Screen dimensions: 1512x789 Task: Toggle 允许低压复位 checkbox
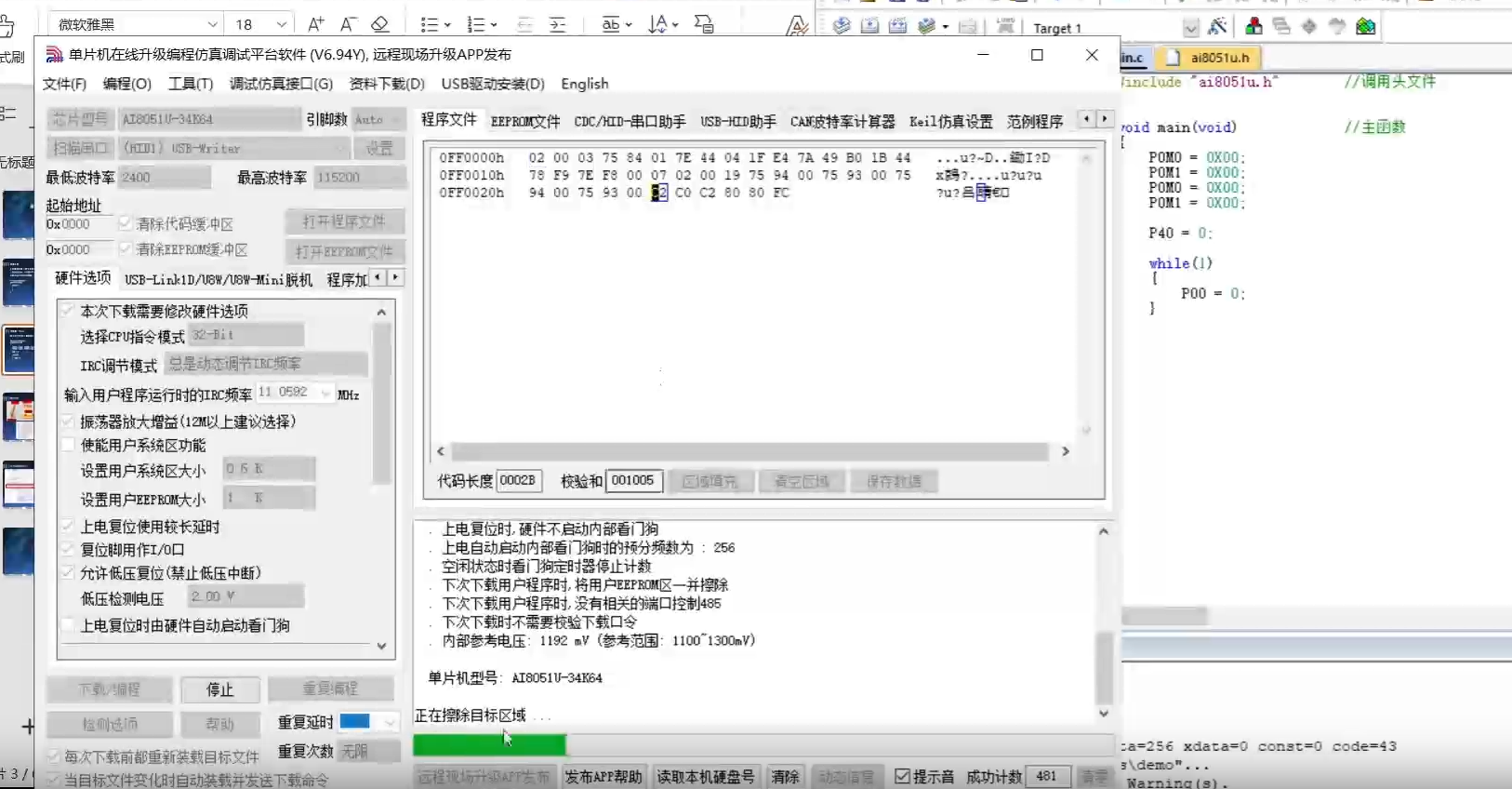pyautogui.click(x=68, y=573)
